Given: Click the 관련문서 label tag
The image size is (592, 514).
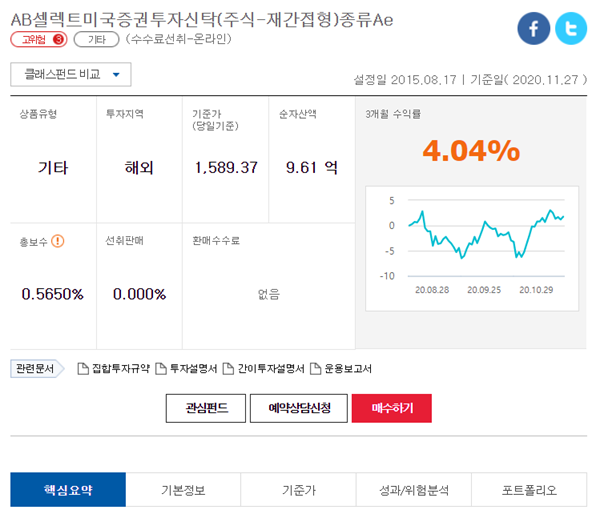Looking at the screenshot, I should coord(37,368).
